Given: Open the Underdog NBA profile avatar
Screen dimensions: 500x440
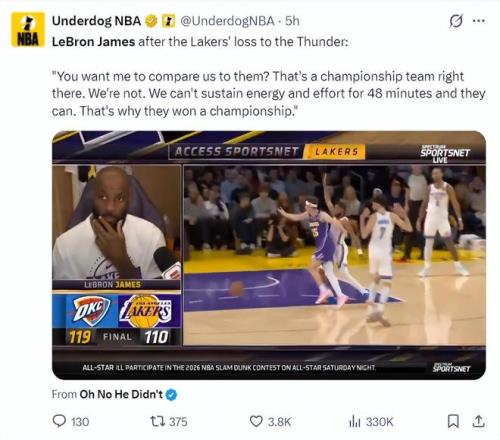Looking at the screenshot, I should pyautogui.click(x=28, y=30).
